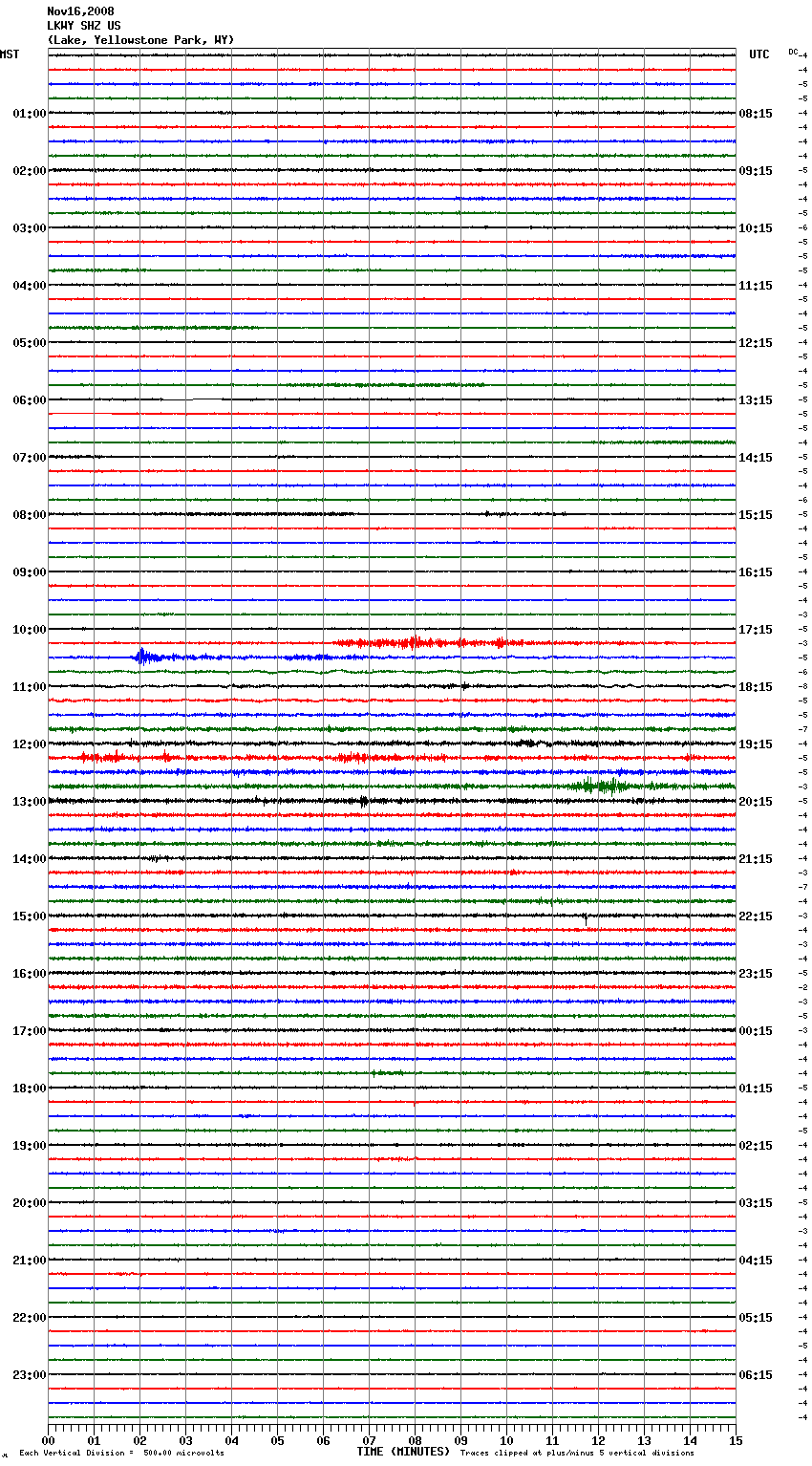Click the DC column header
Screen dimensions: 812x1466
pos(793,52)
